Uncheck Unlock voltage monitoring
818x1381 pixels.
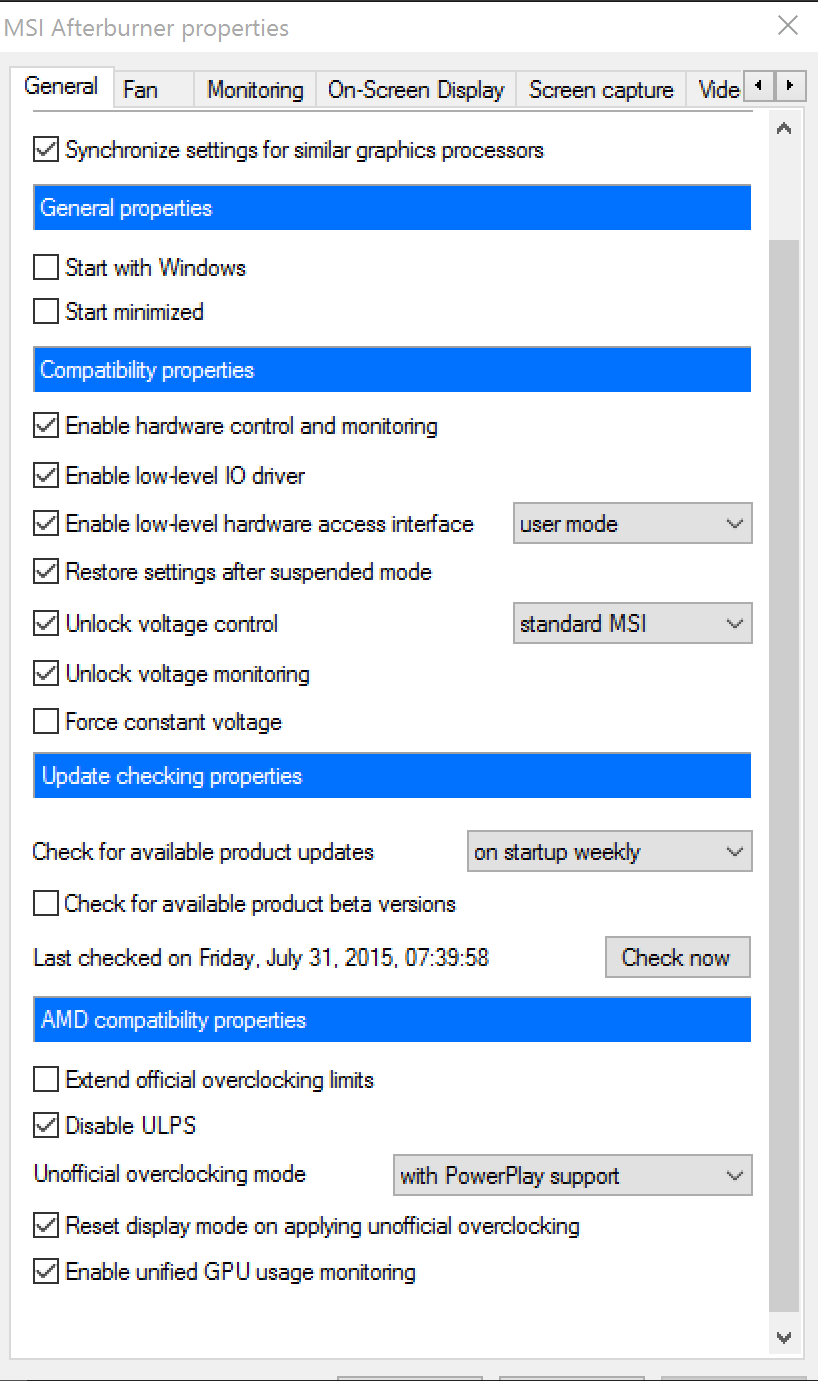click(46, 674)
